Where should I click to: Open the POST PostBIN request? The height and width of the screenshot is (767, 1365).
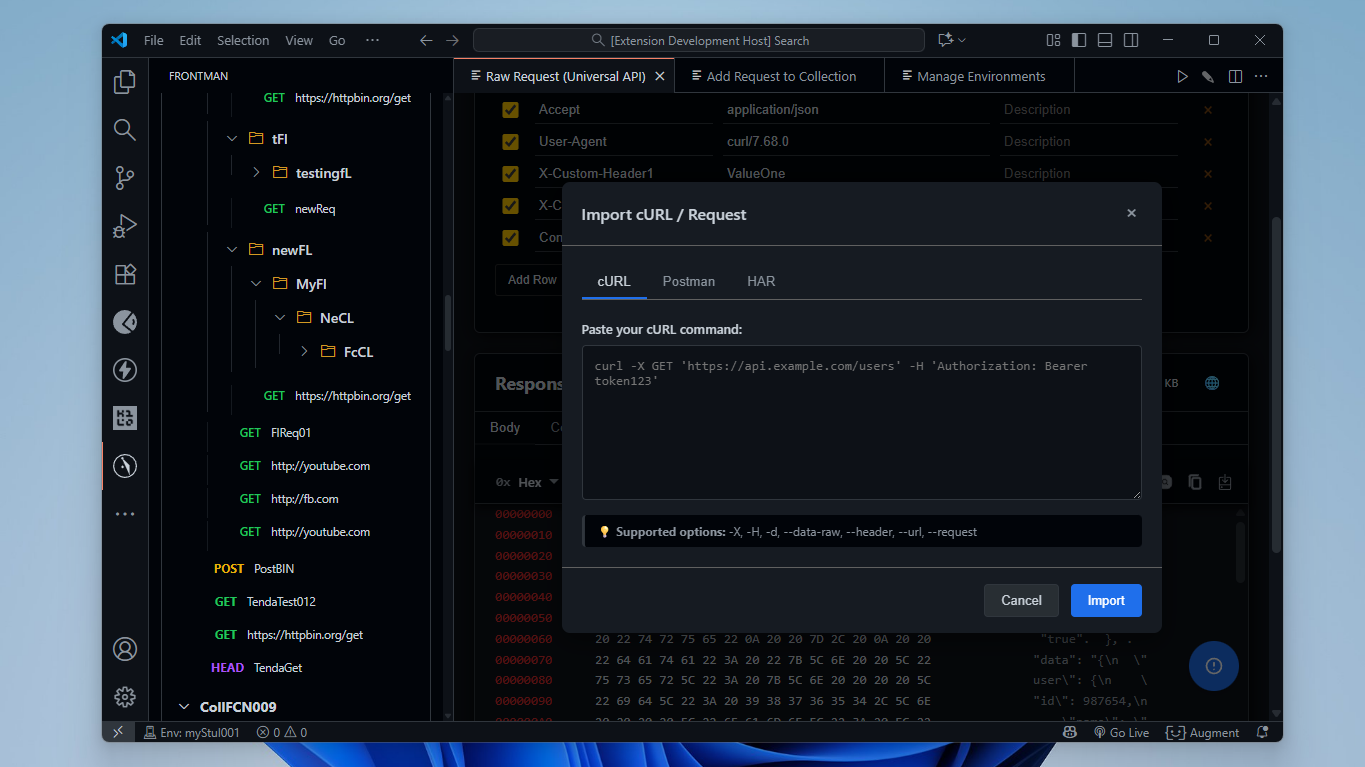pos(254,568)
